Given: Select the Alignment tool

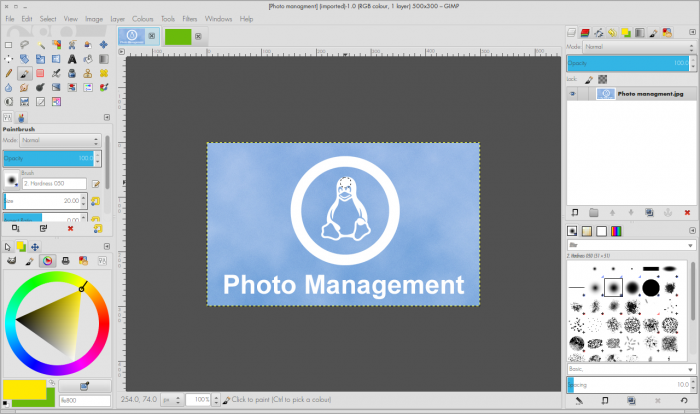Looking at the screenshot, I should [8, 59].
